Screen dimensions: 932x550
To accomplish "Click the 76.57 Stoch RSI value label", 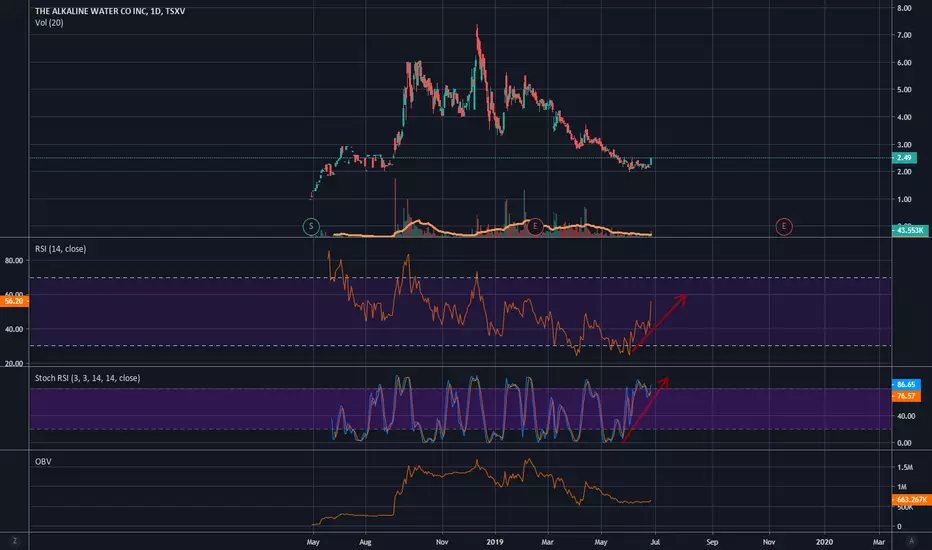I will point(906,396).
